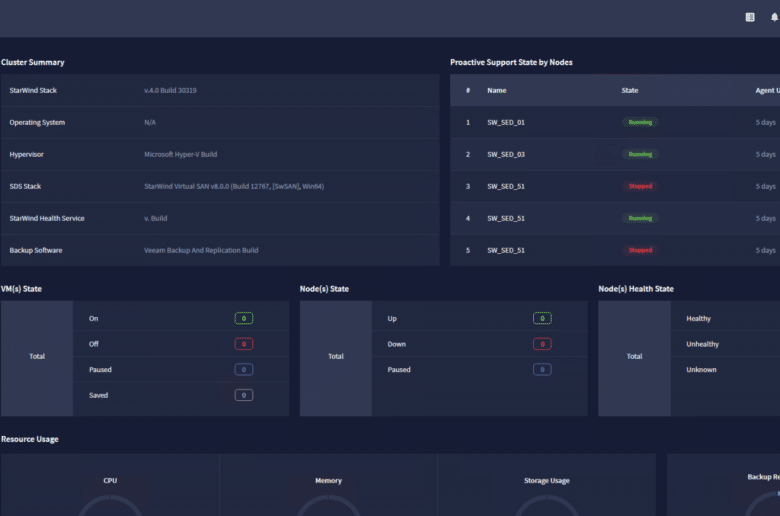The width and height of the screenshot is (780, 516).
Task: Click the Stopped badge in row 5
Action: (640, 250)
